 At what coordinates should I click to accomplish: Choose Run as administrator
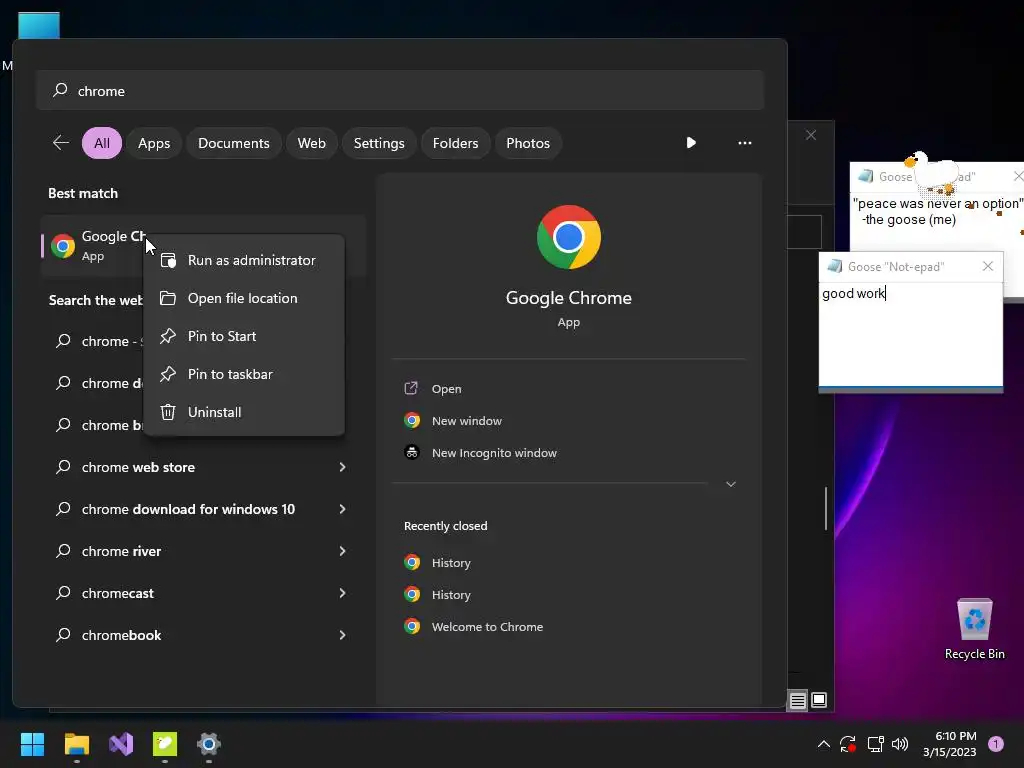(244, 260)
